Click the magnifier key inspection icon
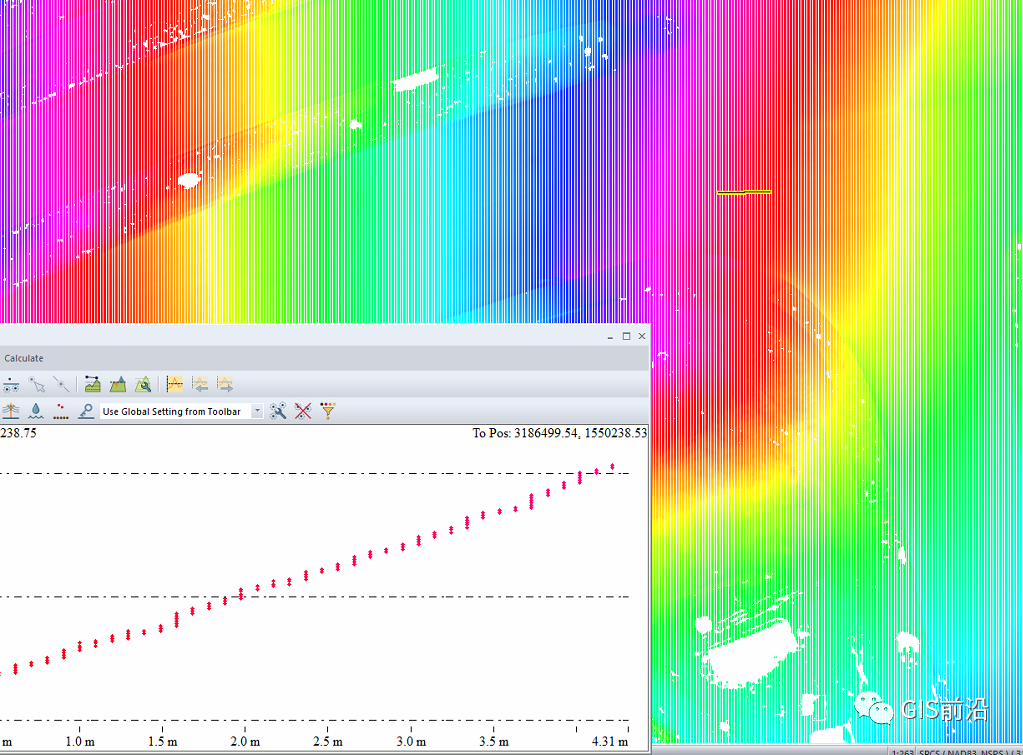Viewport: 1023px width, 755px height. [85, 411]
